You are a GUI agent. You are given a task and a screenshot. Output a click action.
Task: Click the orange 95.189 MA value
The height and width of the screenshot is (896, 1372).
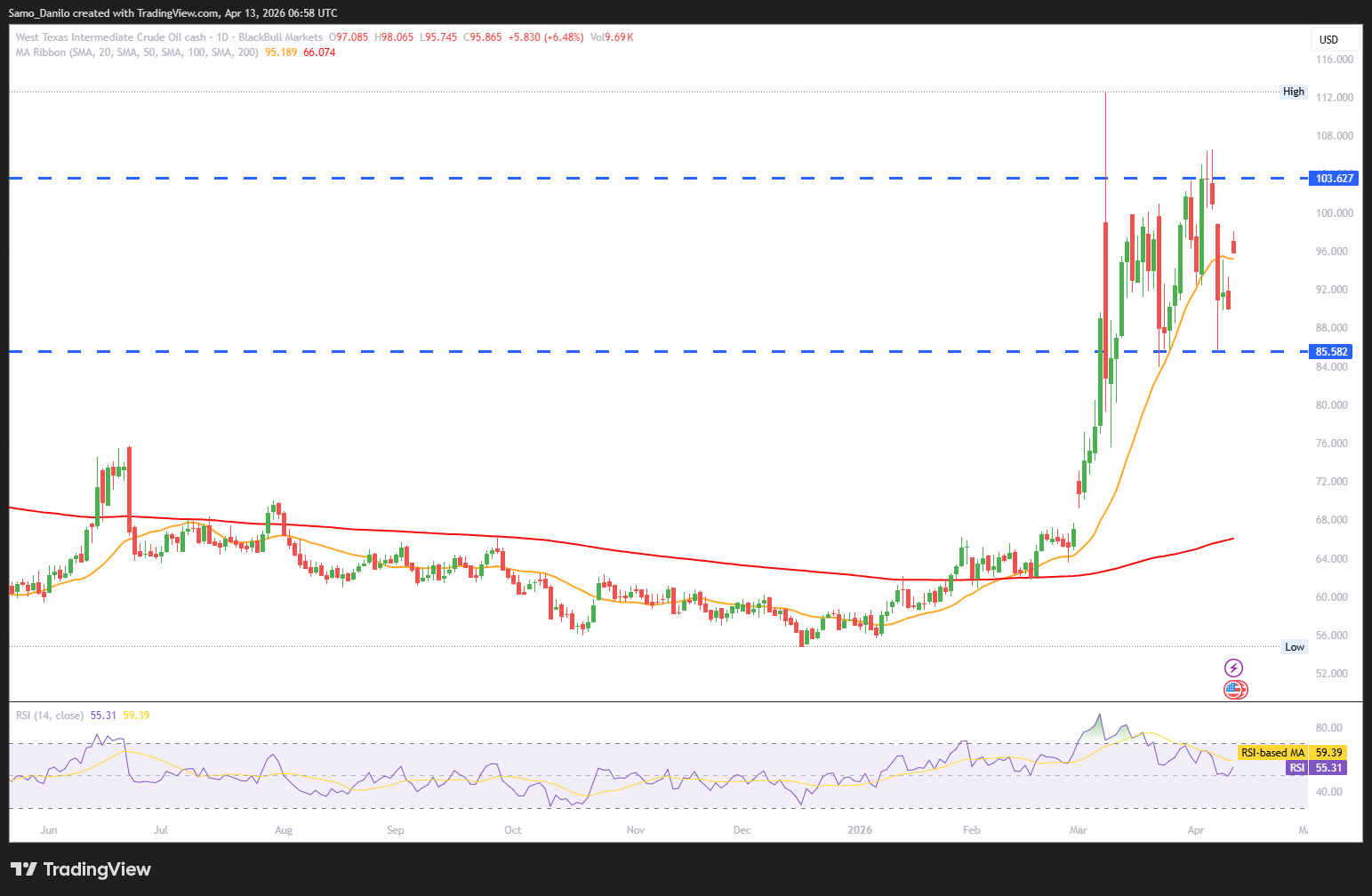click(281, 52)
